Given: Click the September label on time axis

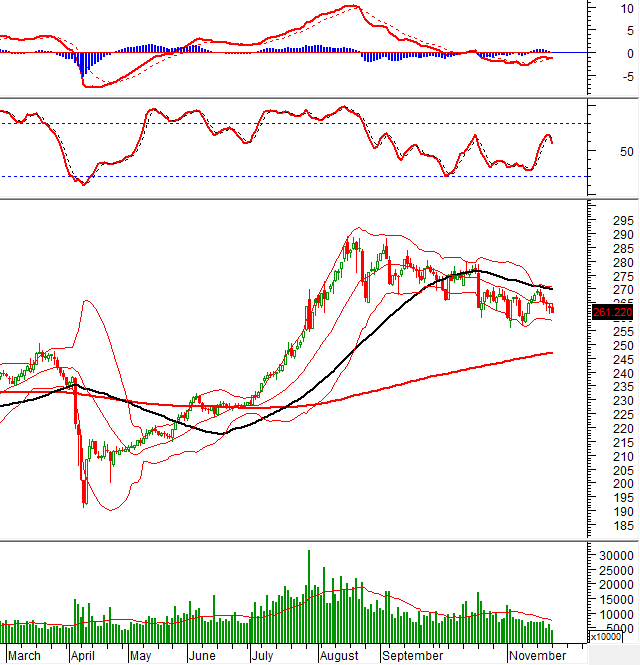Looking at the screenshot, I should click(412, 656).
